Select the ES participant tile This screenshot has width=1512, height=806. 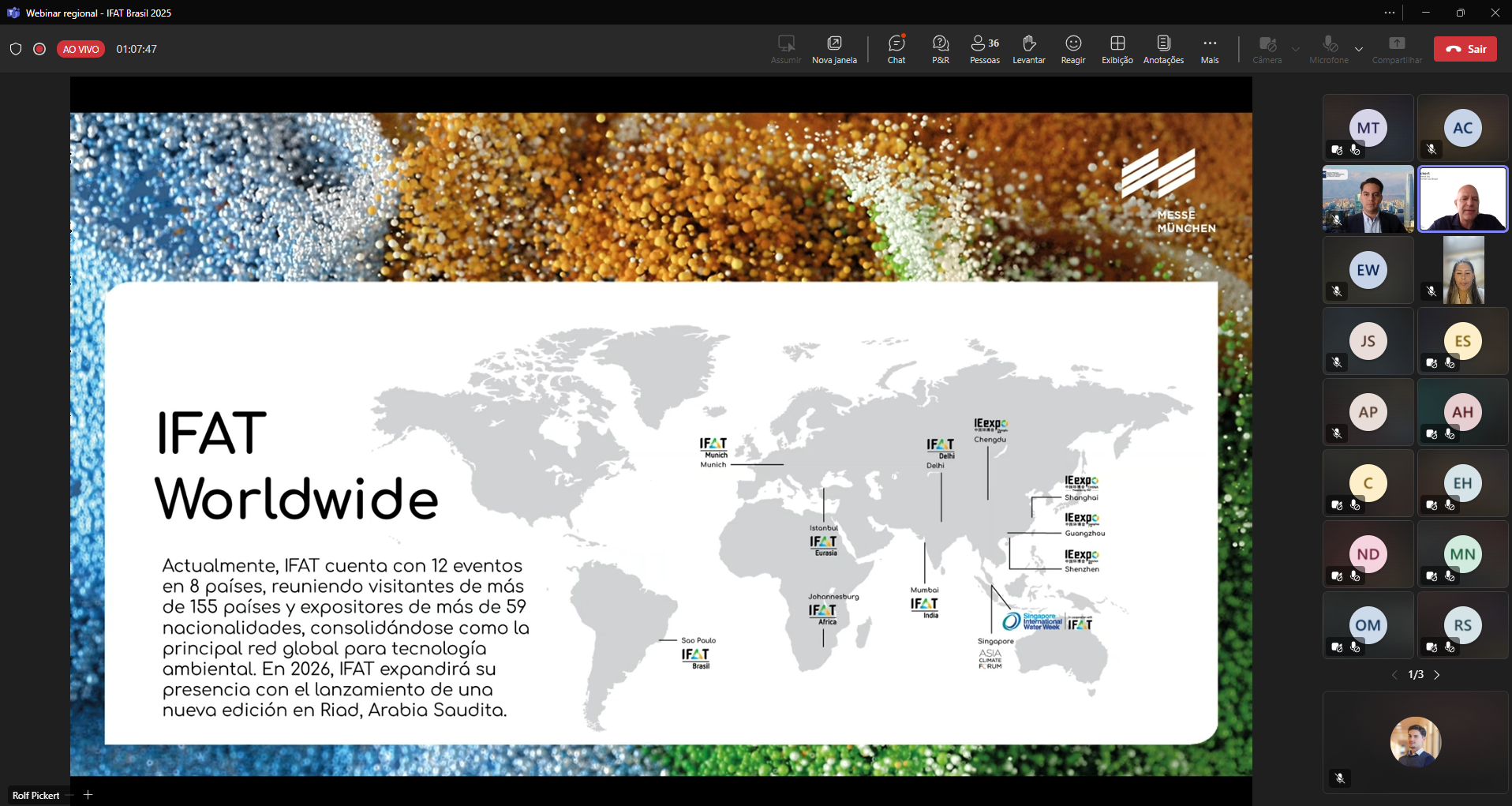pyautogui.click(x=1463, y=341)
